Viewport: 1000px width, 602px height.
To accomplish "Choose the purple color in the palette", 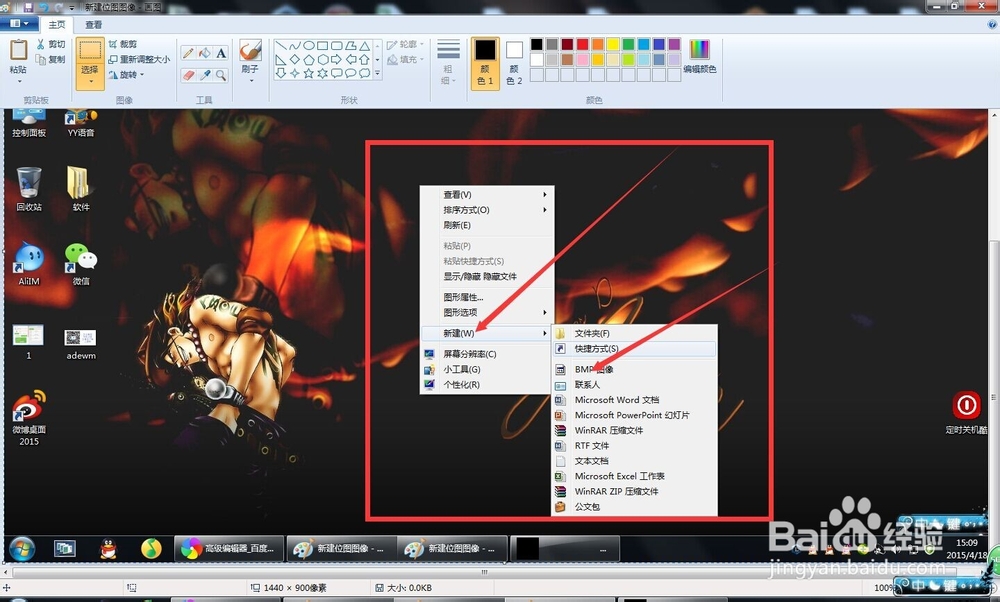I will 675,44.
